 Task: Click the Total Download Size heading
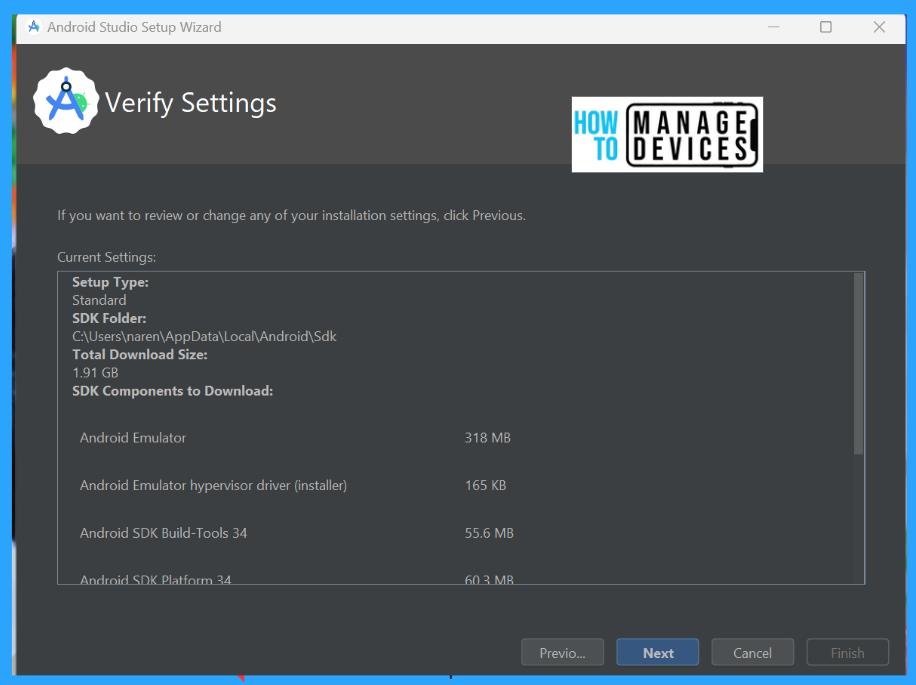point(140,354)
